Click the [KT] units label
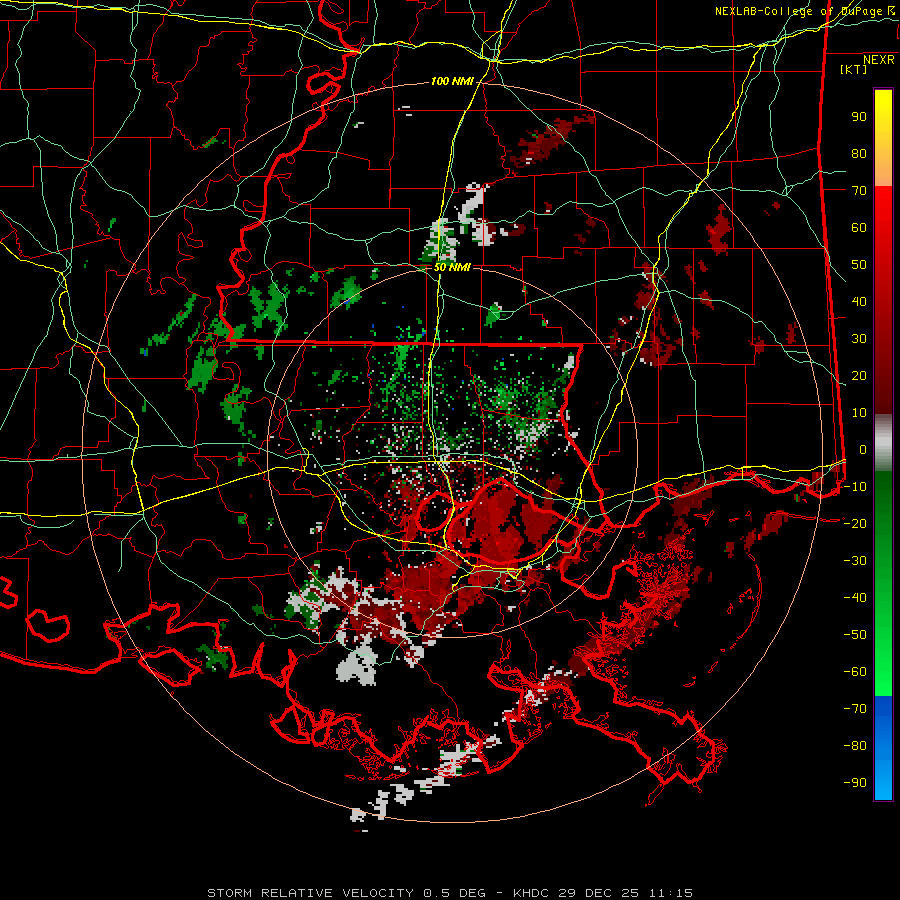Viewport: 900px width, 900px height. [853, 69]
